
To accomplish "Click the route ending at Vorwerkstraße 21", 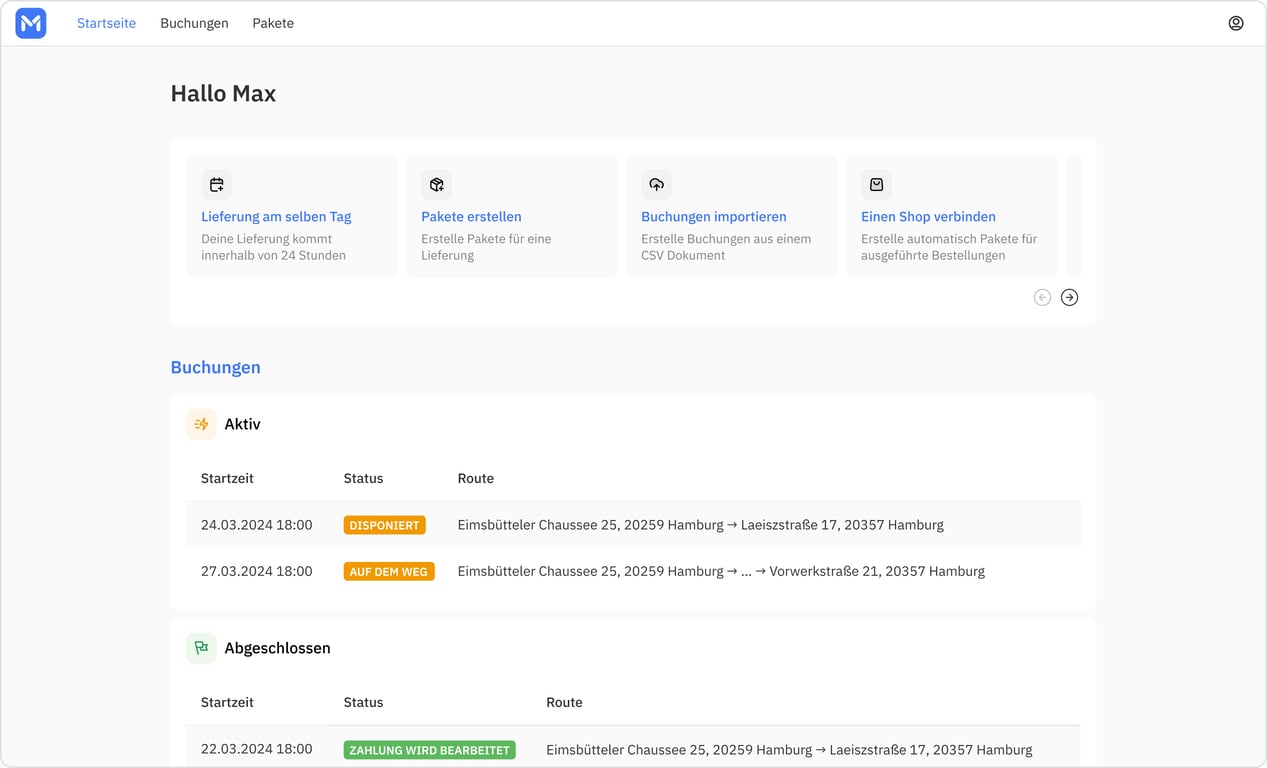I will [721, 572].
